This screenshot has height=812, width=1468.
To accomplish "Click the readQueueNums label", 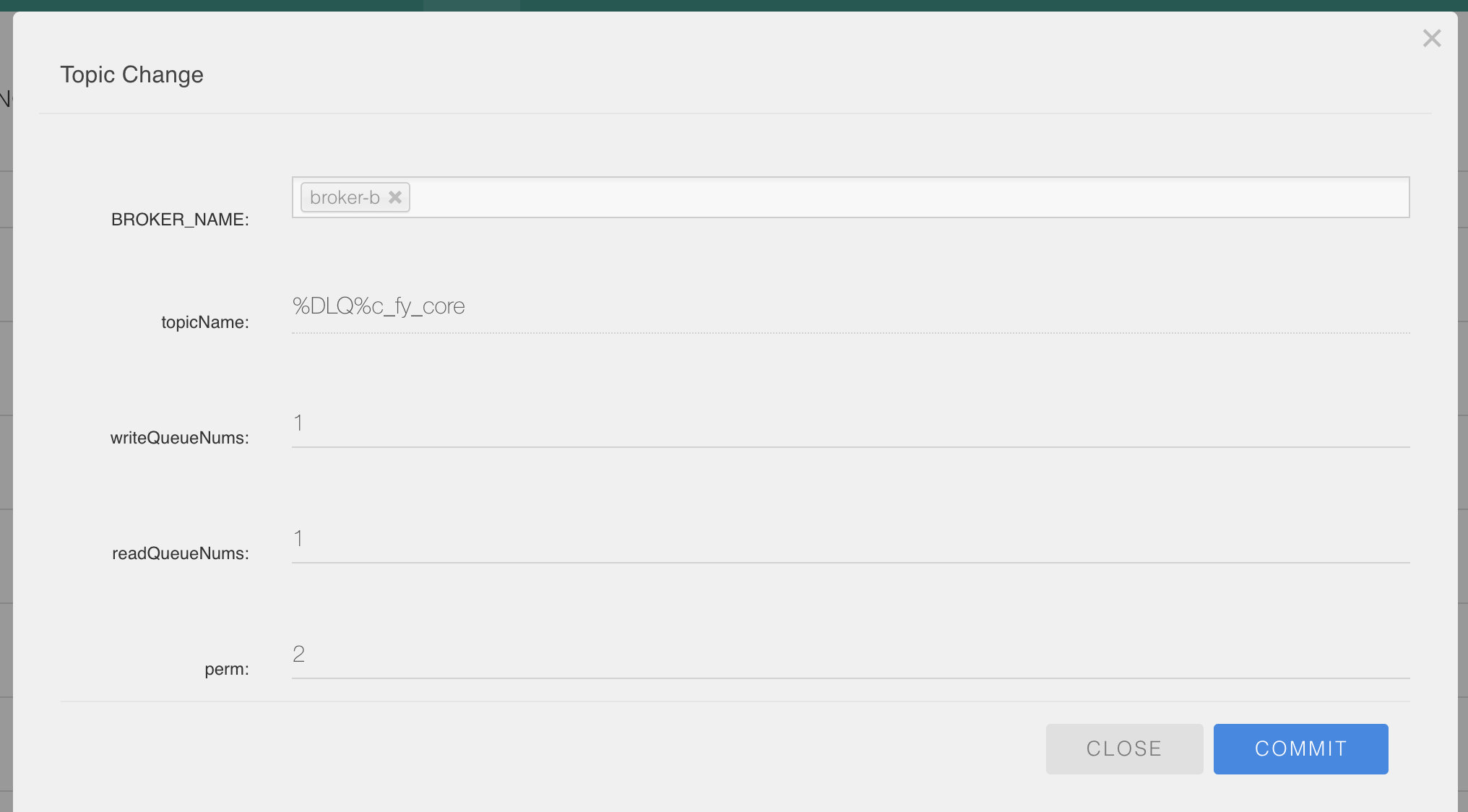I will coord(181,553).
